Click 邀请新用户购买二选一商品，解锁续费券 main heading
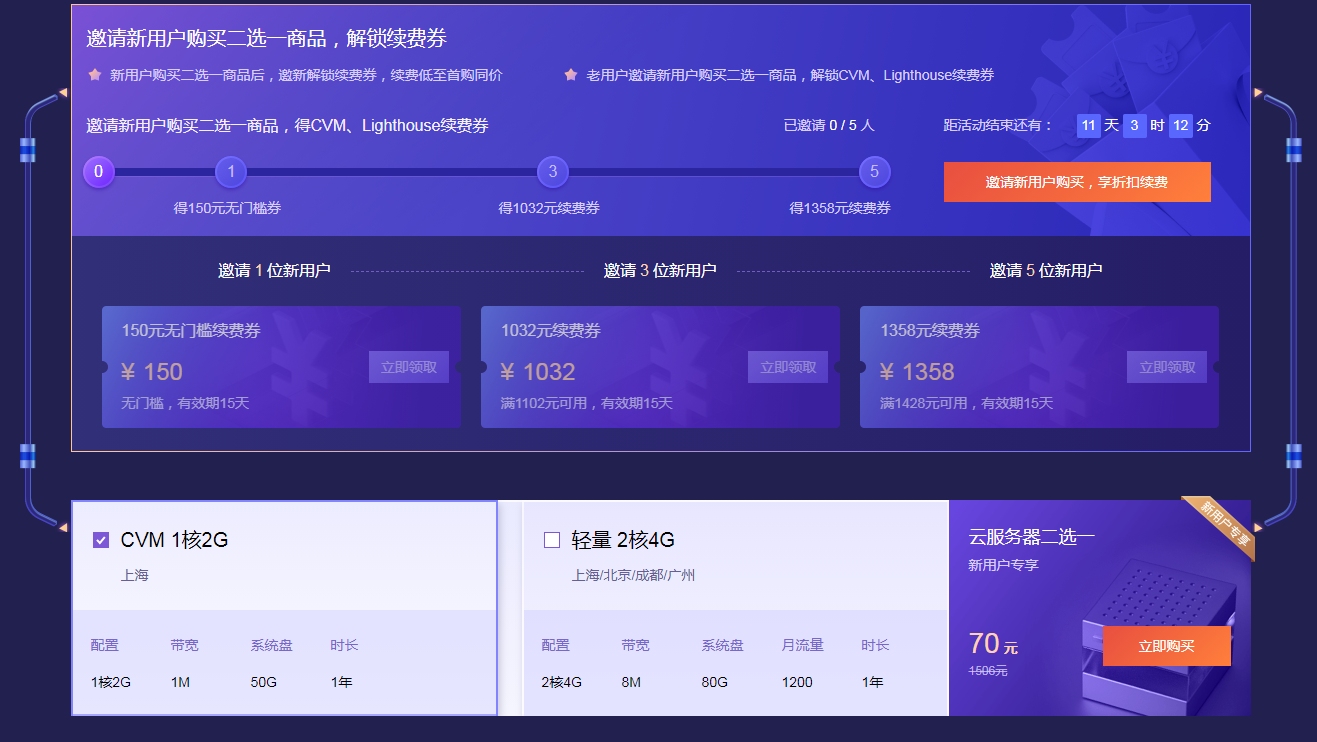1317x742 pixels. (x=266, y=38)
